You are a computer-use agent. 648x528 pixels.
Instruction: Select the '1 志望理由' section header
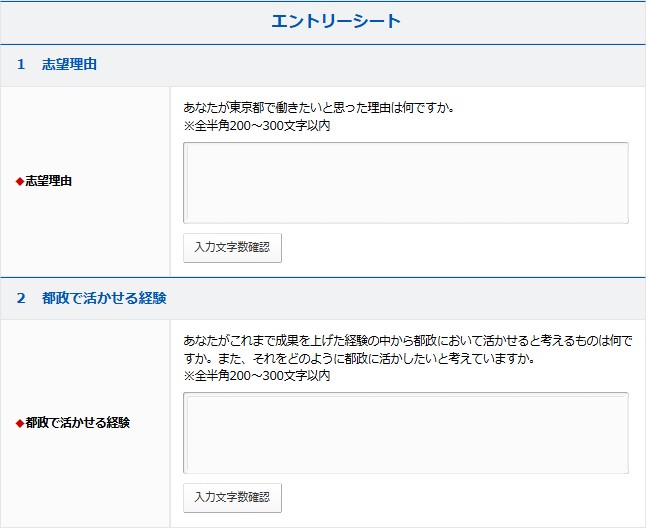tap(69, 65)
